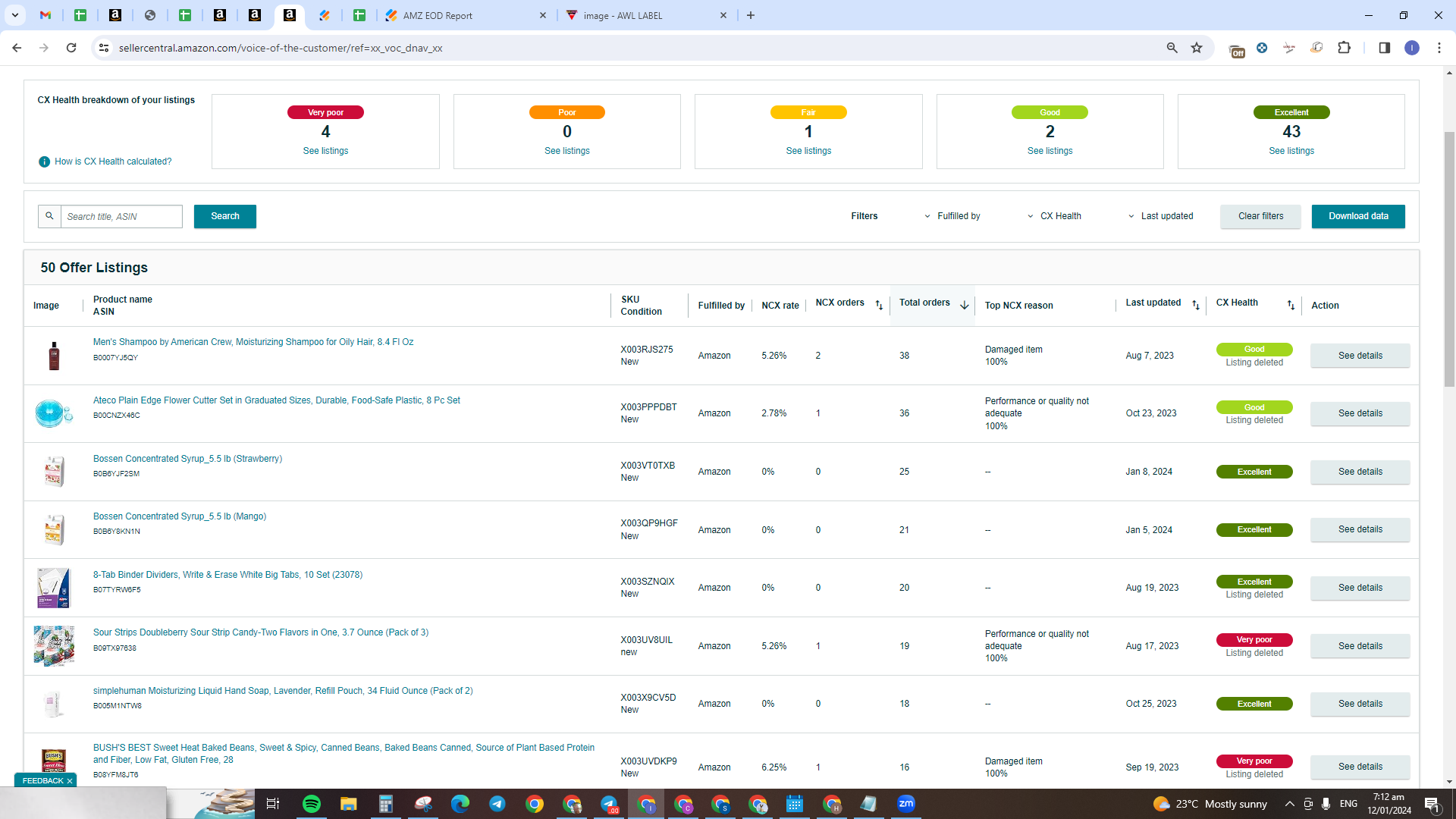Bookmark this page with the star icon
This screenshot has height=819, width=1456.
point(1197,48)
